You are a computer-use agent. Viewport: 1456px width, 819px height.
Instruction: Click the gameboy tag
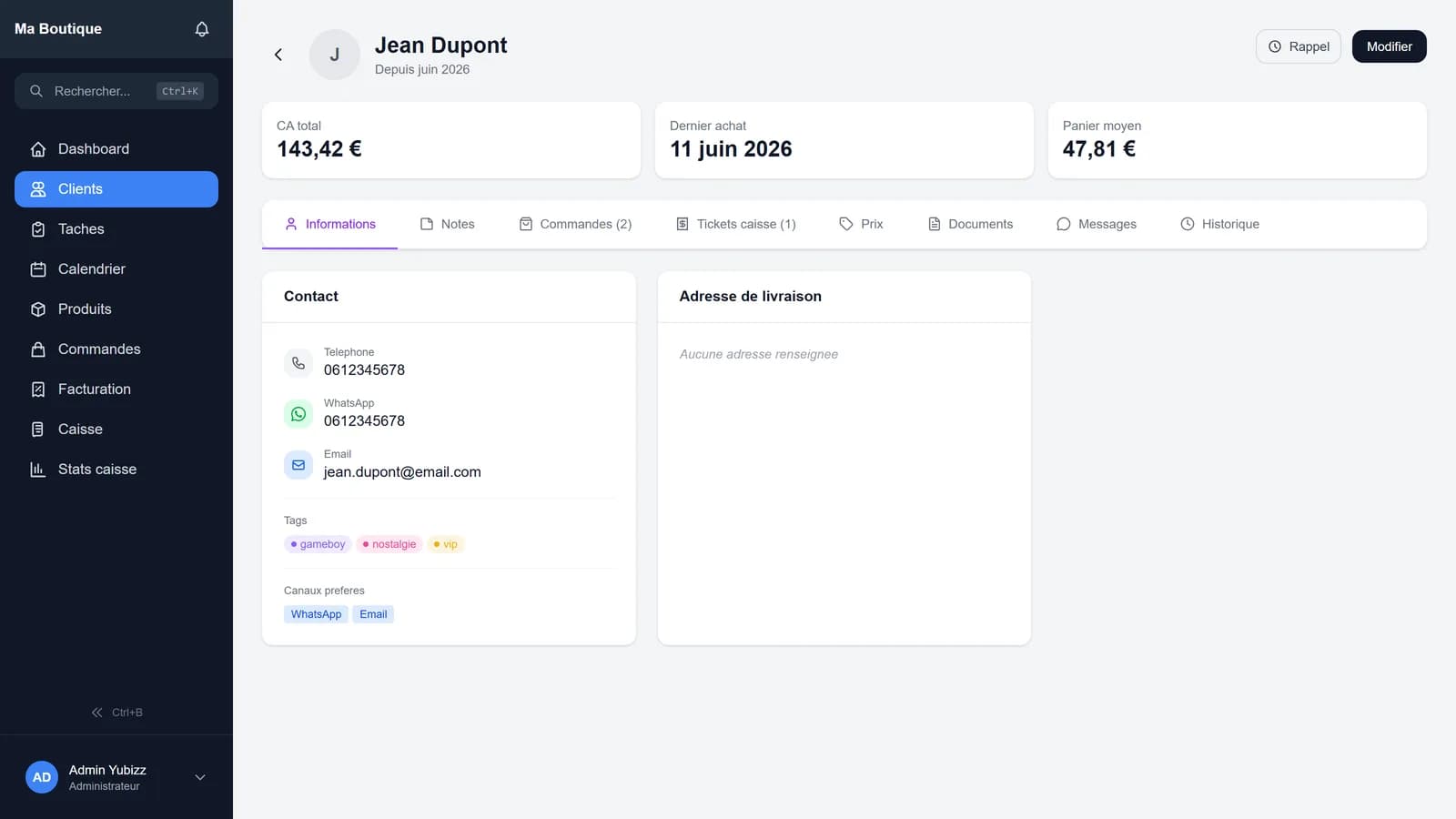point(318,544)
